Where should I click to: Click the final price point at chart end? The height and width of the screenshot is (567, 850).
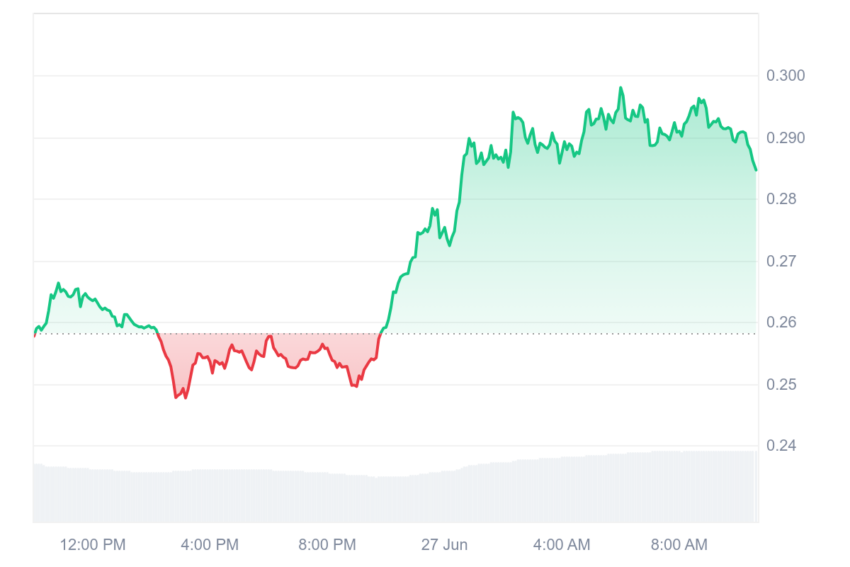click(x=756, y=170)
